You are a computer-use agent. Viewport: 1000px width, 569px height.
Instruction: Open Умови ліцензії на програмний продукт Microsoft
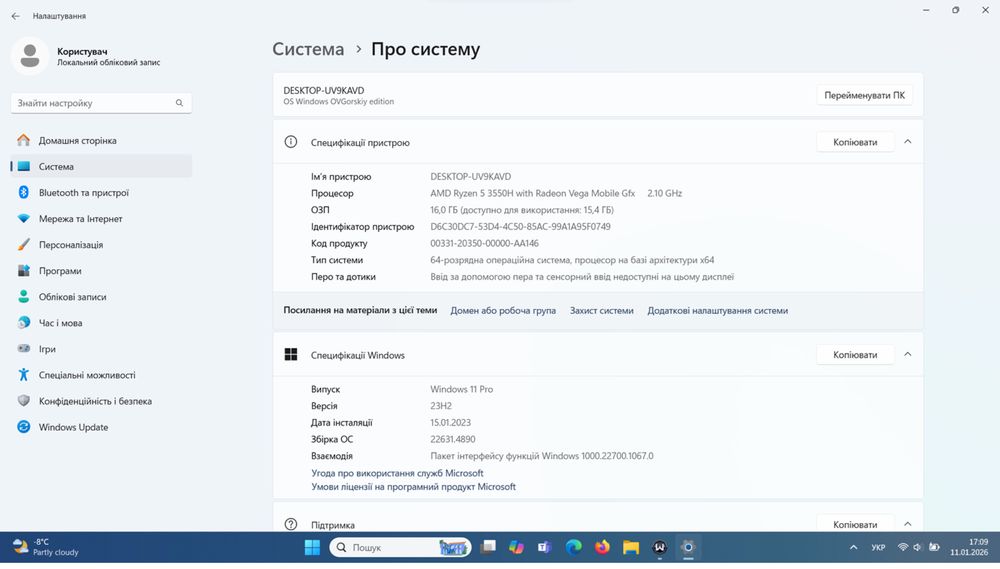[413, 487]
